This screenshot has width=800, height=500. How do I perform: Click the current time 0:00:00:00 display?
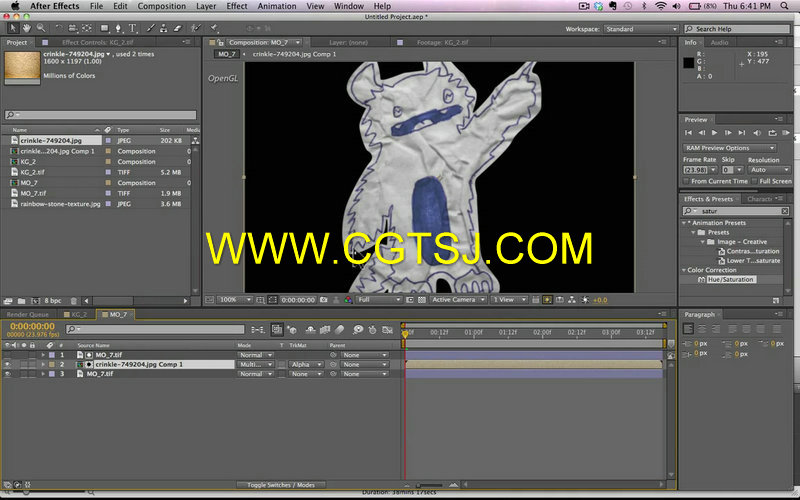click(x=32, y=326)
